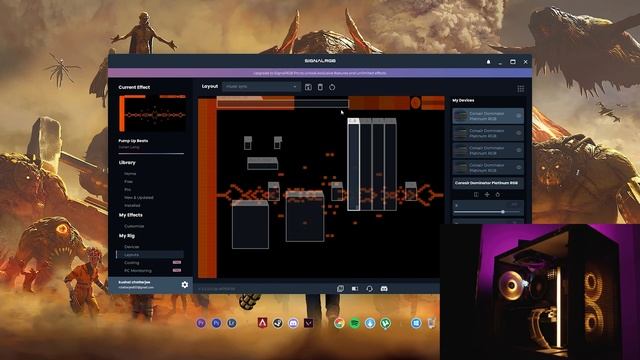Open Google Chrome from the dock
The height and width of the screenshot is (360, 640).
[x=339, y=323]
